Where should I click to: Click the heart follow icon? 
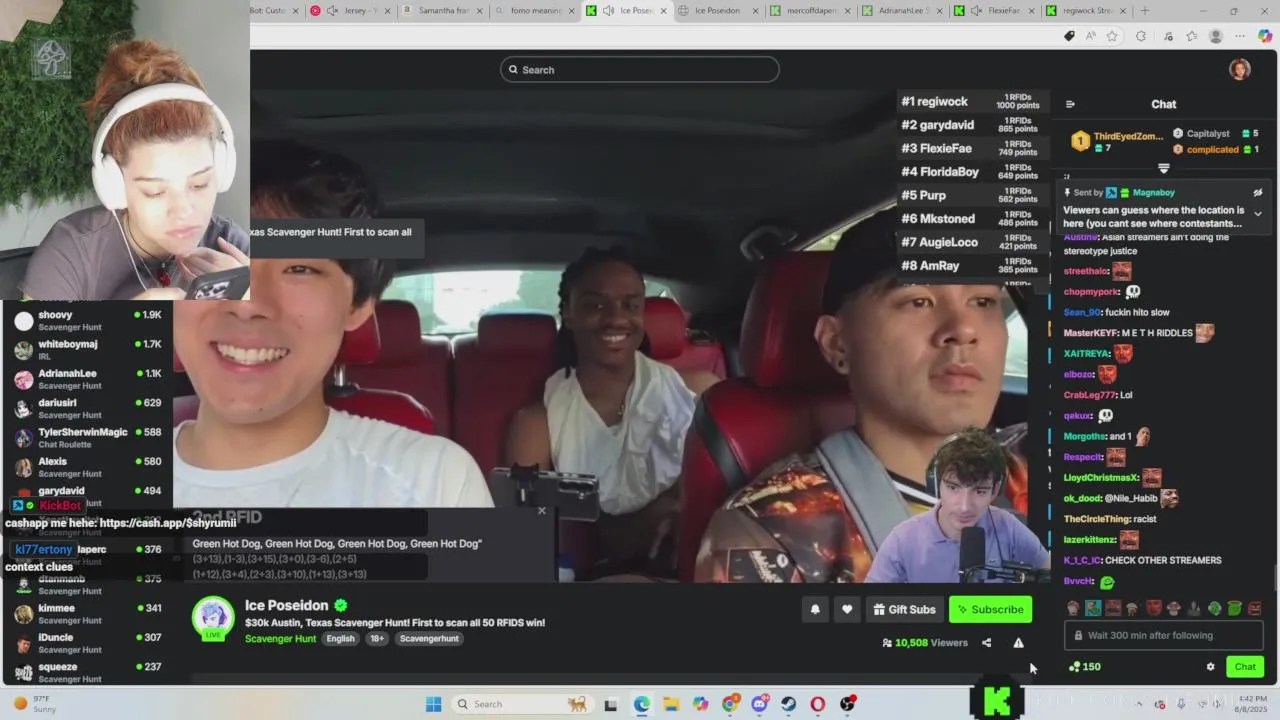[x=847, y=609]
